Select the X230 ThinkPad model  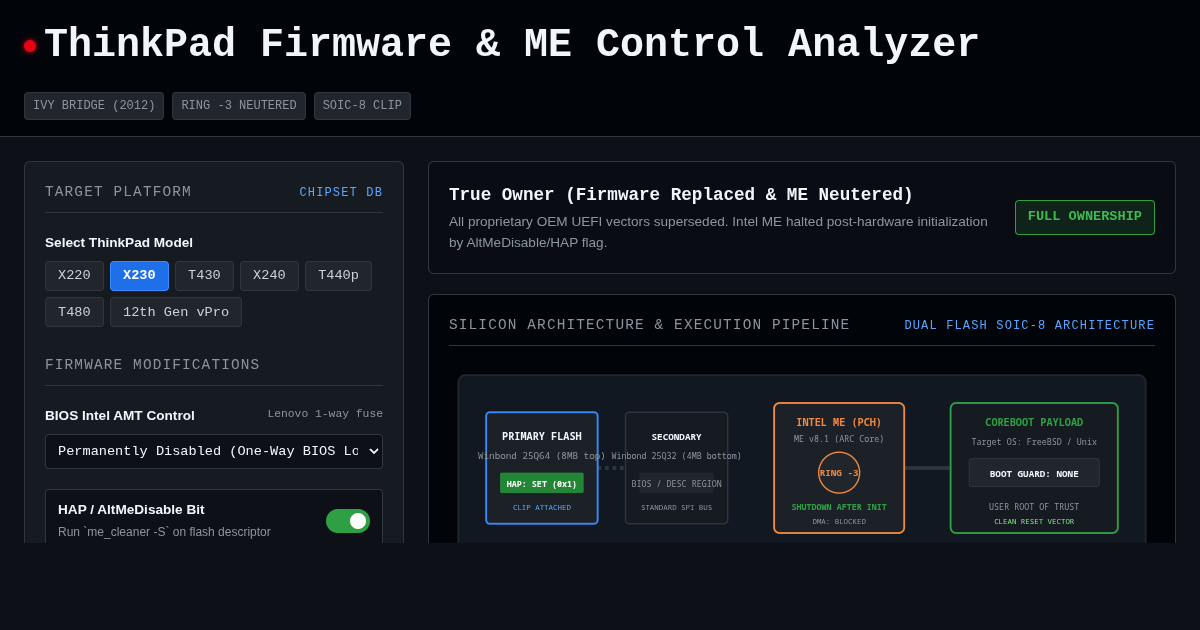(139, 276)
